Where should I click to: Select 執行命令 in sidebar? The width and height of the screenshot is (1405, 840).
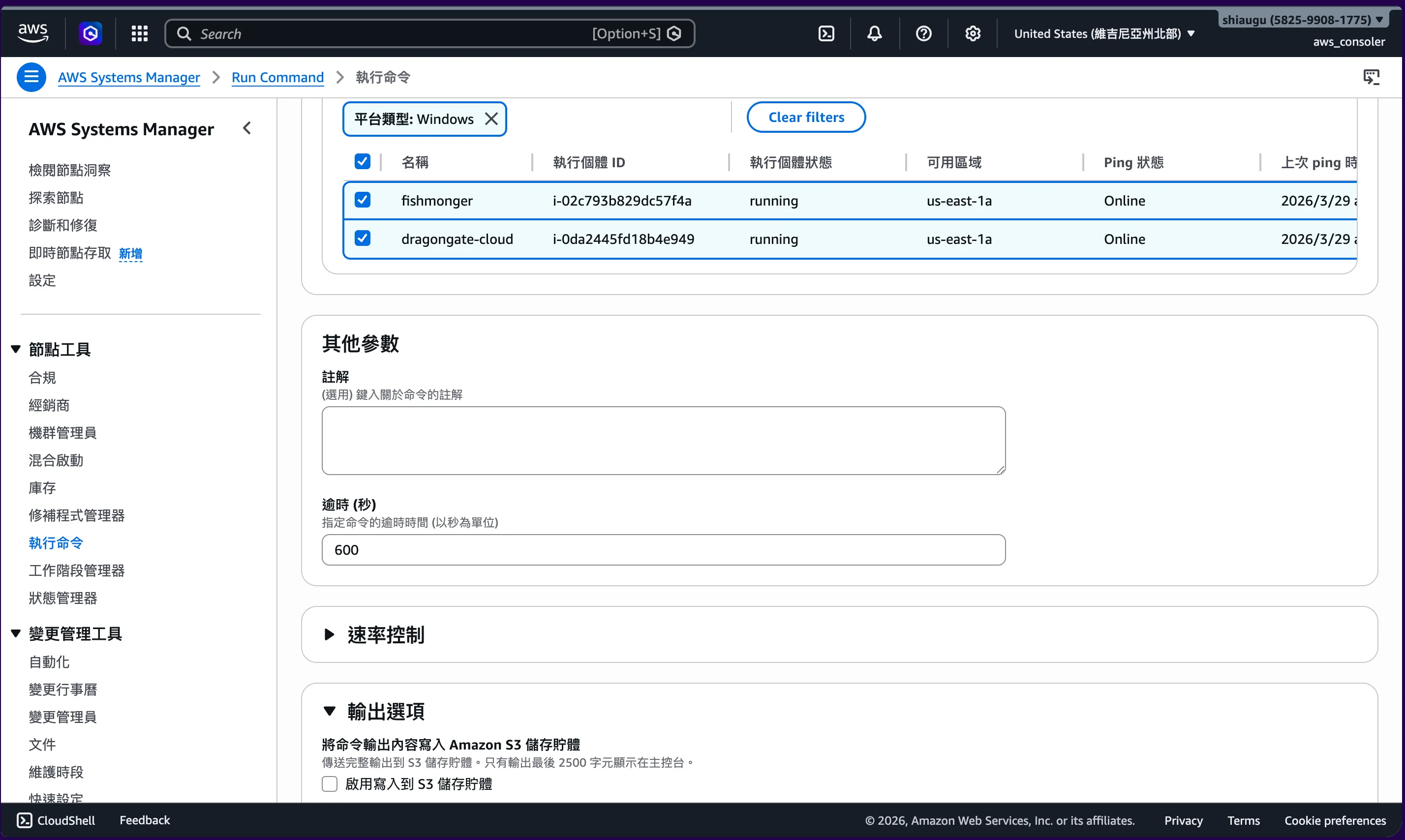(56, 543)
